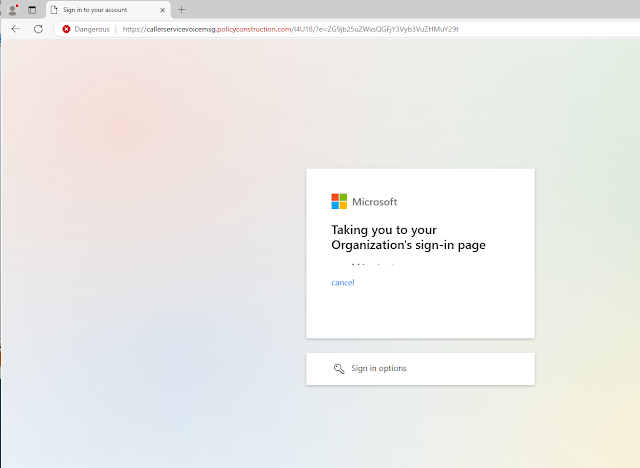Select the 'Sign in to your account' tab
Image resolution: width=640 pixels, height=468 pixels.
coord(108,10)
